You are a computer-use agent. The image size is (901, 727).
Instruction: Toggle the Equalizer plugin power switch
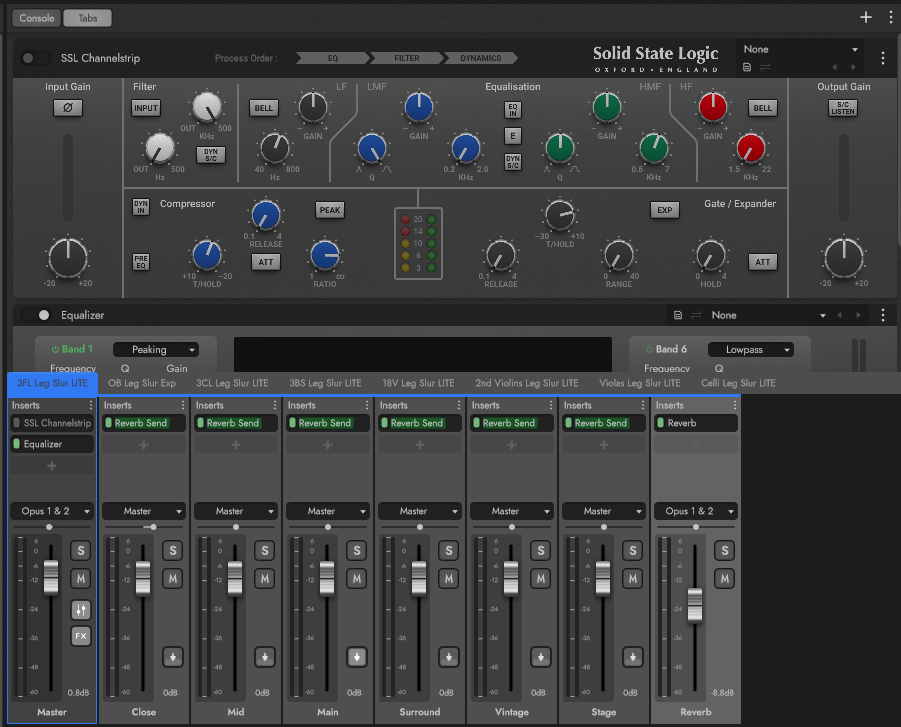click(x=37, y=315)
